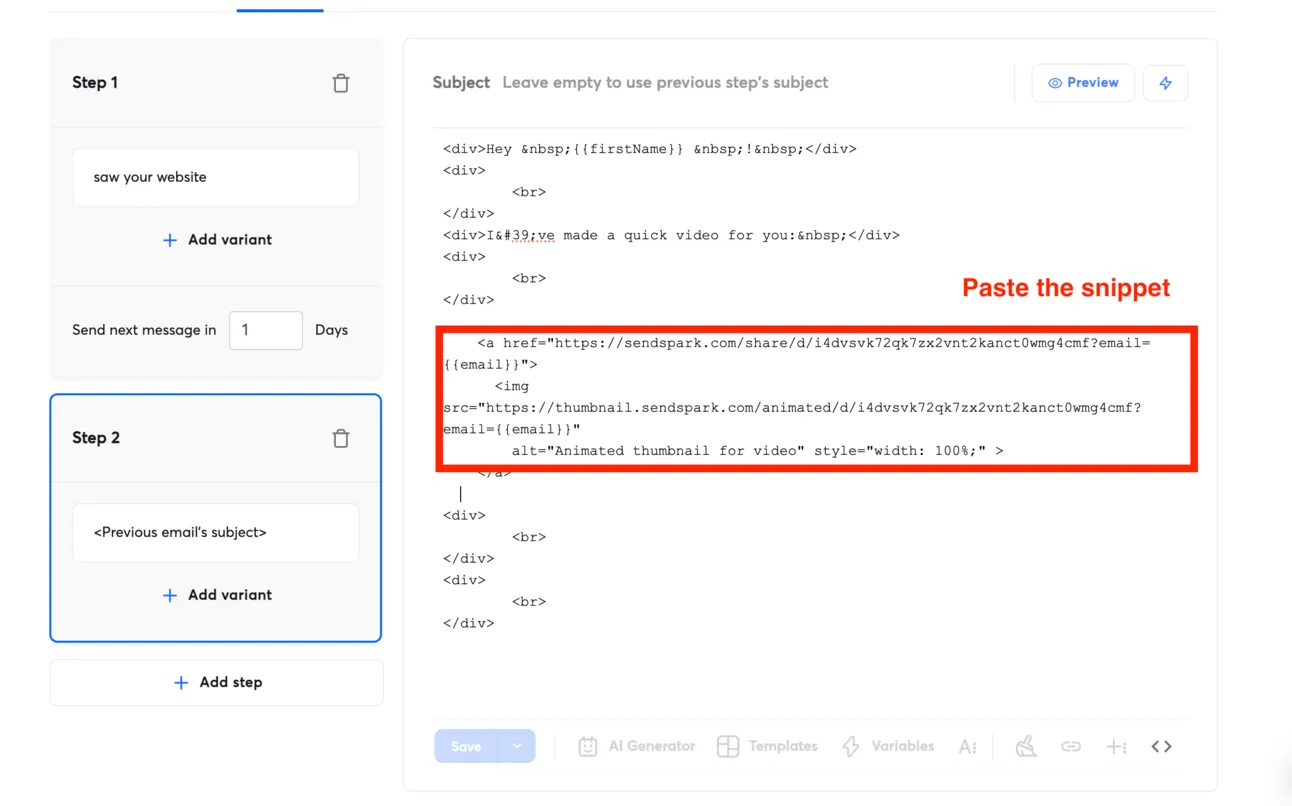Click the 'Hey {{firstName}}' code line

[650, 149]
